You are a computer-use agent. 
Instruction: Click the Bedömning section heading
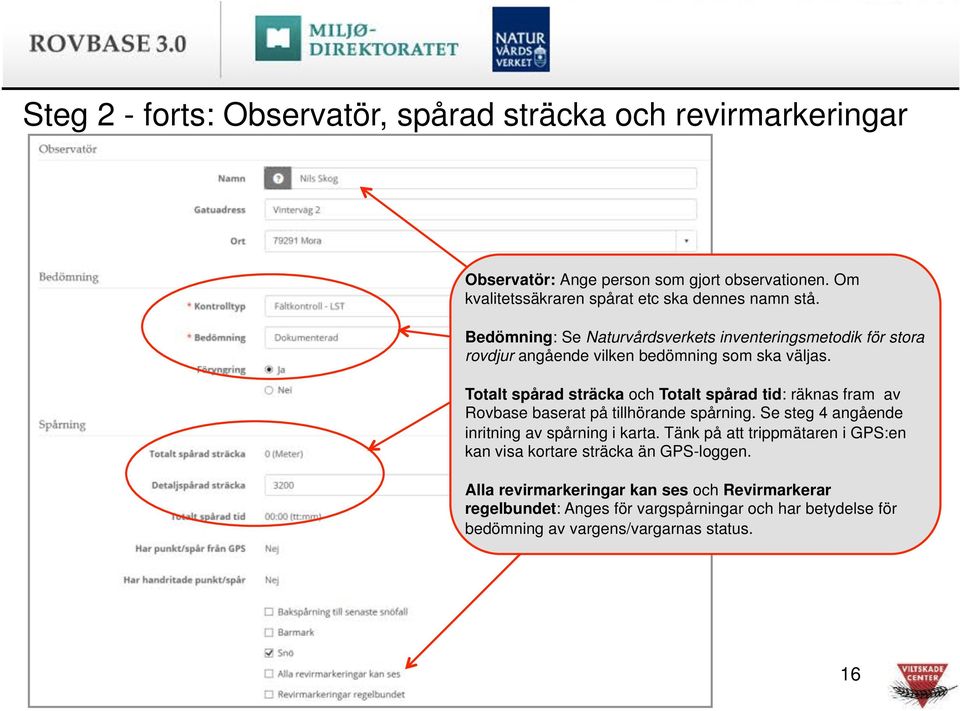(x=69, y=277)
